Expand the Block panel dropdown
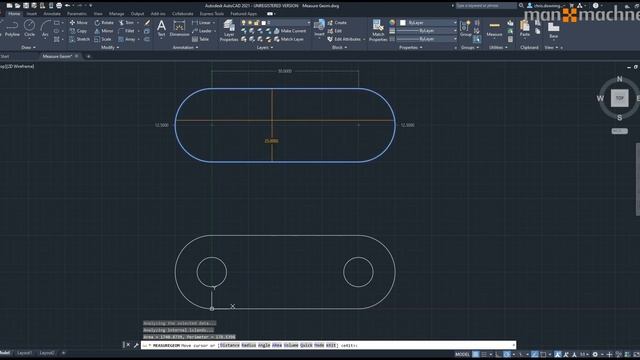 click(x=339, y=47)
